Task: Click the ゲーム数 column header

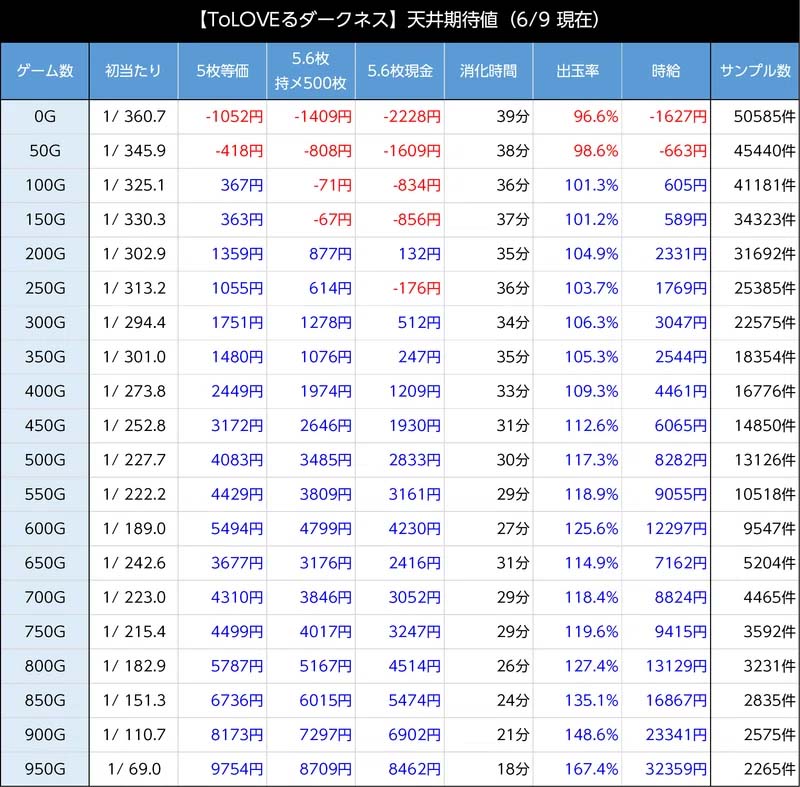Action: click(x=44, y=71)
